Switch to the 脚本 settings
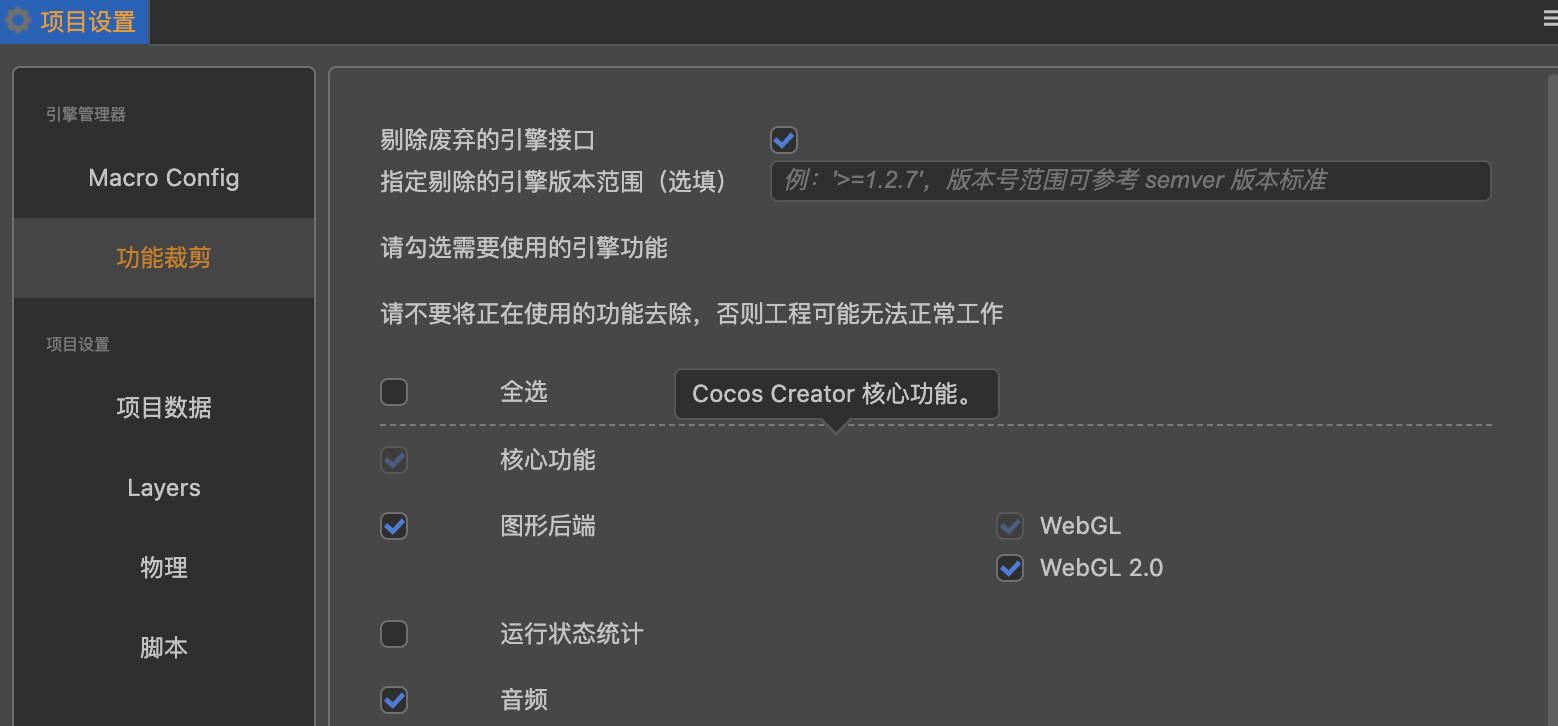 [x=164, y=648]
